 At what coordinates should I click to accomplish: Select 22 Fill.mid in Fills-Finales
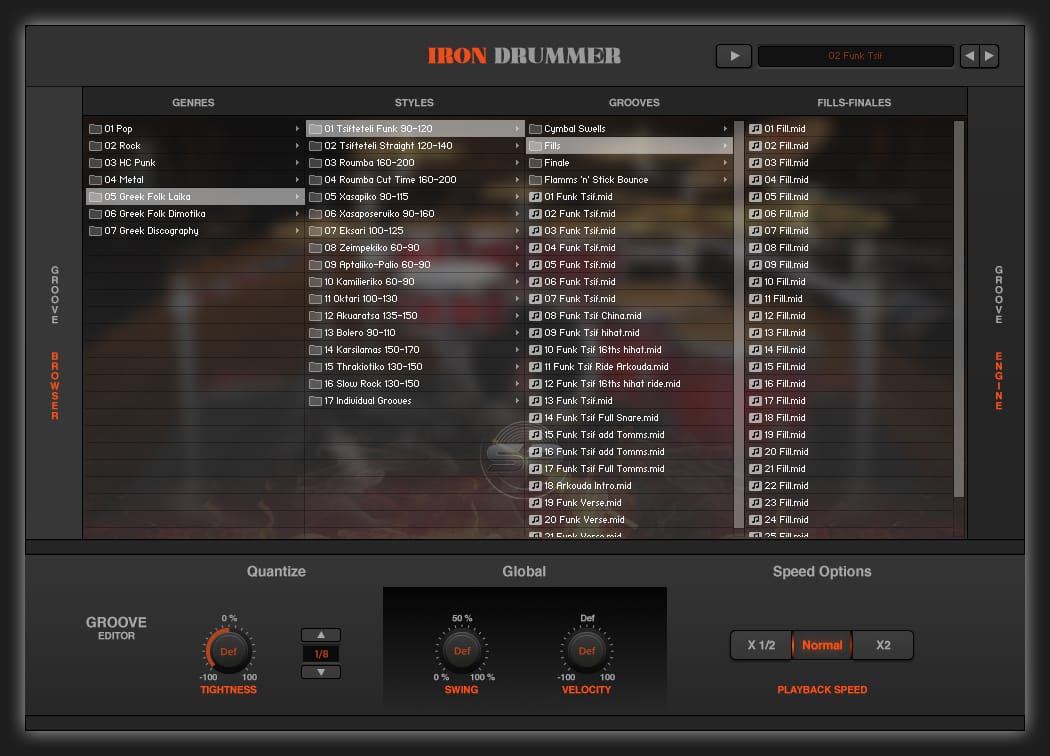pos(849,486)
